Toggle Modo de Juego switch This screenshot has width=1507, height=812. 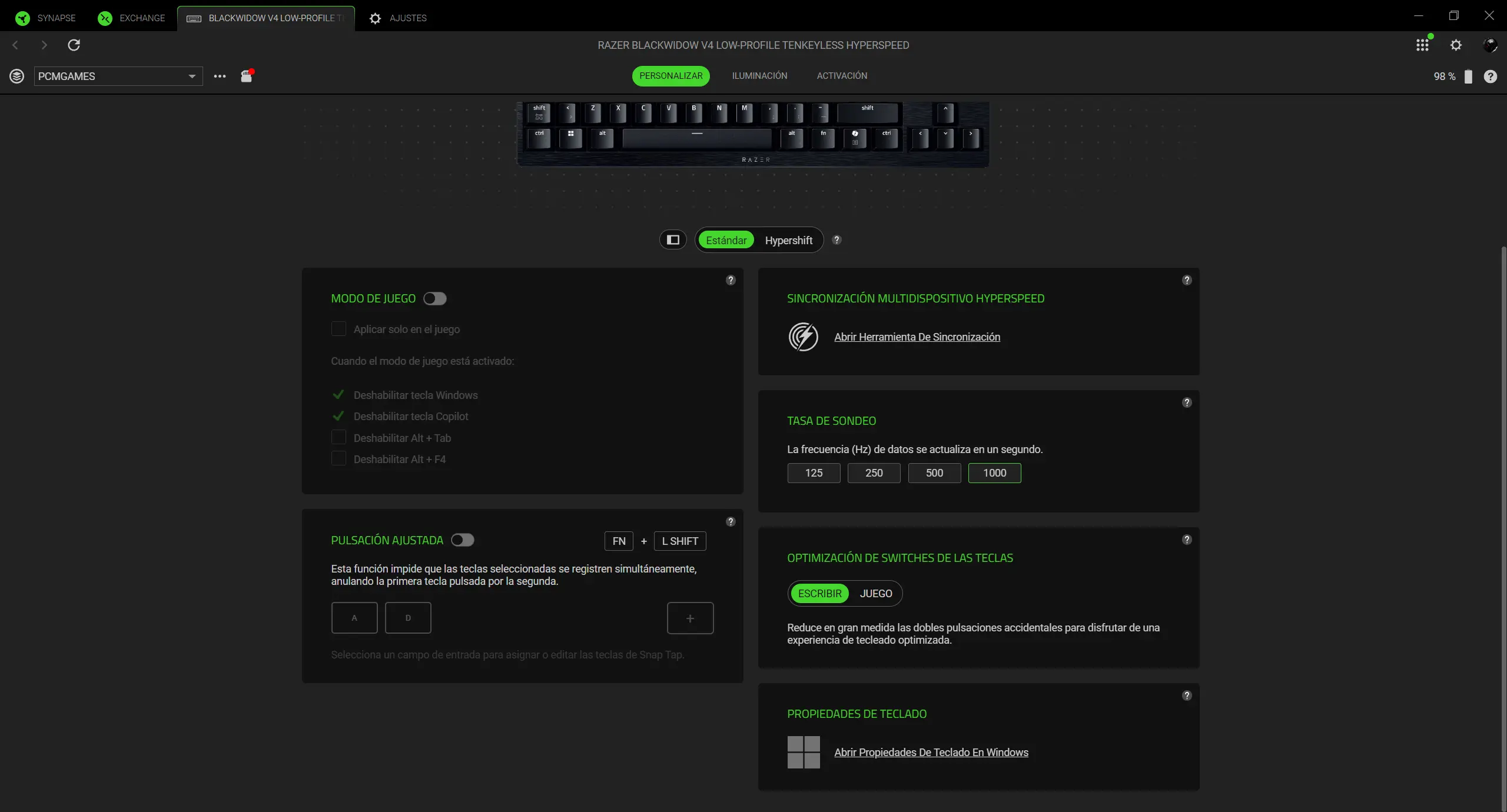434,299
